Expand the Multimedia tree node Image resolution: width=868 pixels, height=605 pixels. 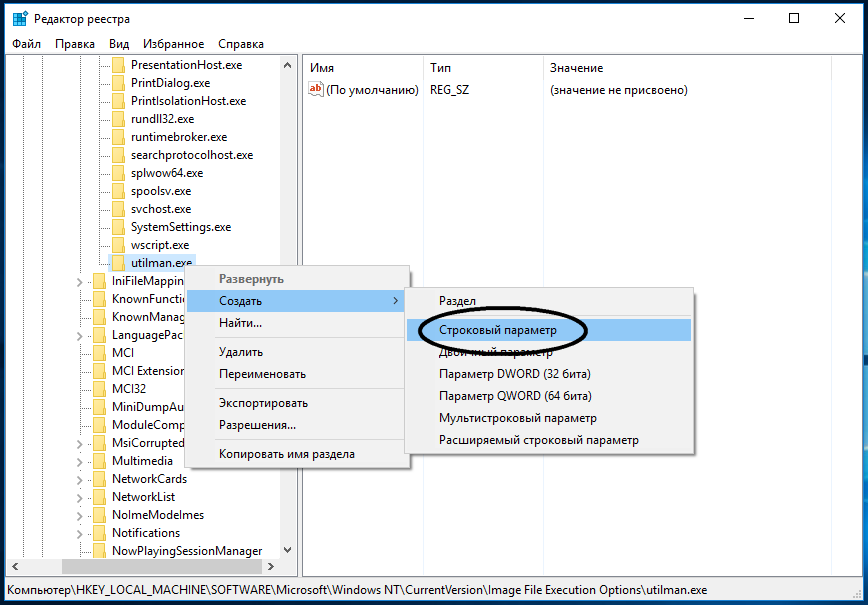(x=80, y=462)
